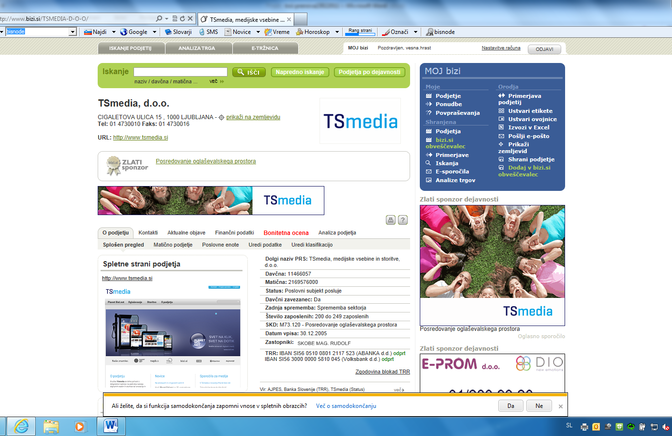Click the Iskanje search input field
672x436 pixels.
tap(180, 72)
